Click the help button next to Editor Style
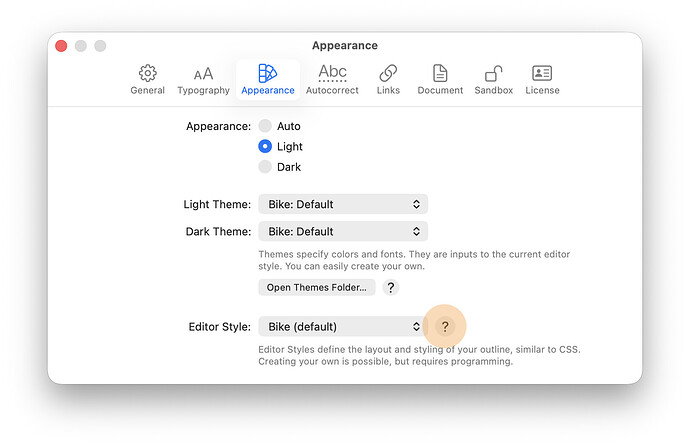This screenshot has height=446, width=690. pos(445,327)
